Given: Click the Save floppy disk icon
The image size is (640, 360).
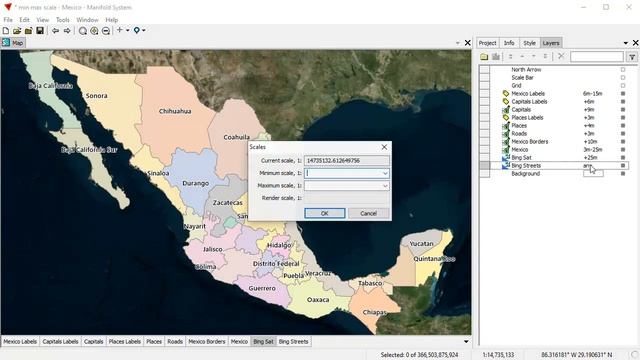Looking at the screenshot, I should pos(40,31).
